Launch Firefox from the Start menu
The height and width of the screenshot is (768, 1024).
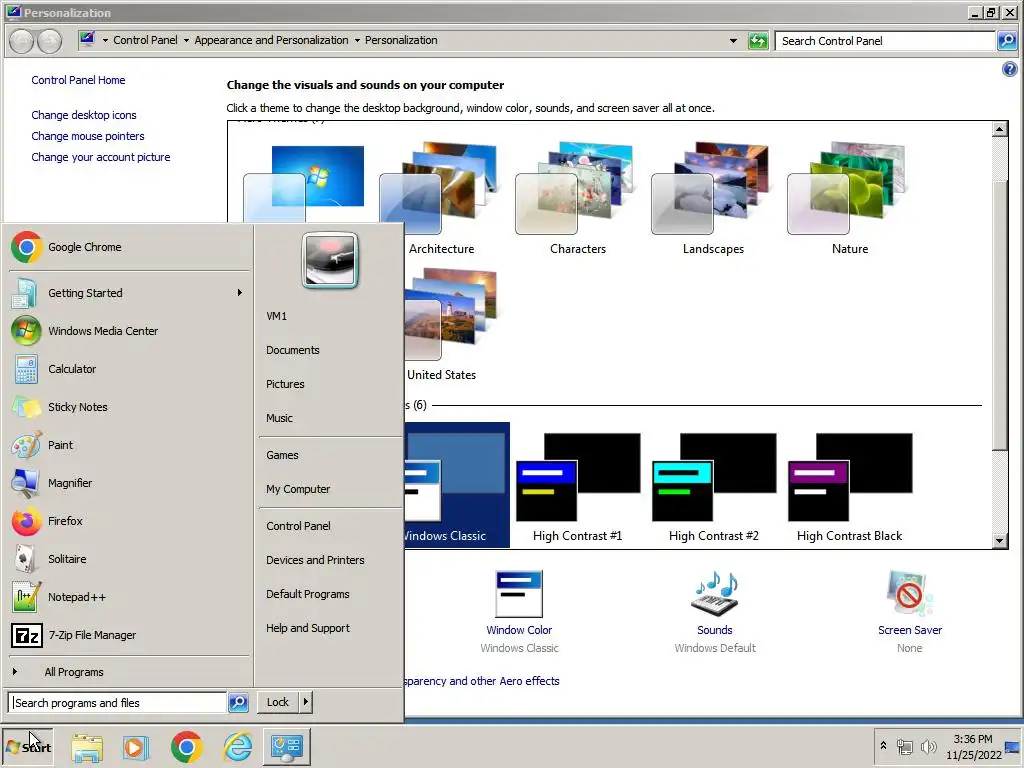click(129, 521)
